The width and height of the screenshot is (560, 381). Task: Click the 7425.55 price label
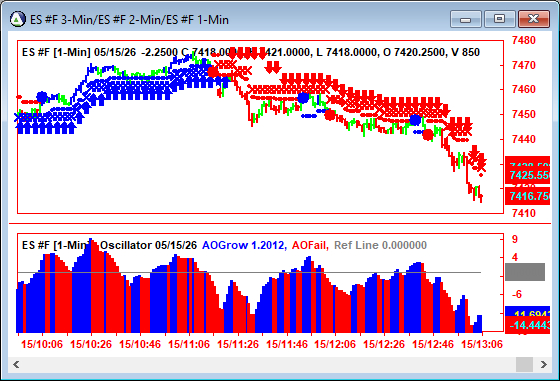point(528,175)
